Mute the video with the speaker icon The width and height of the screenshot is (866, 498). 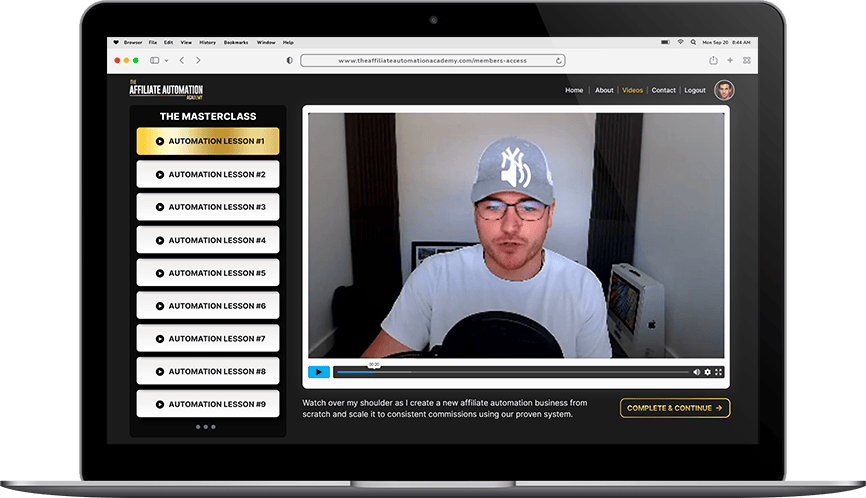point(697,372)
